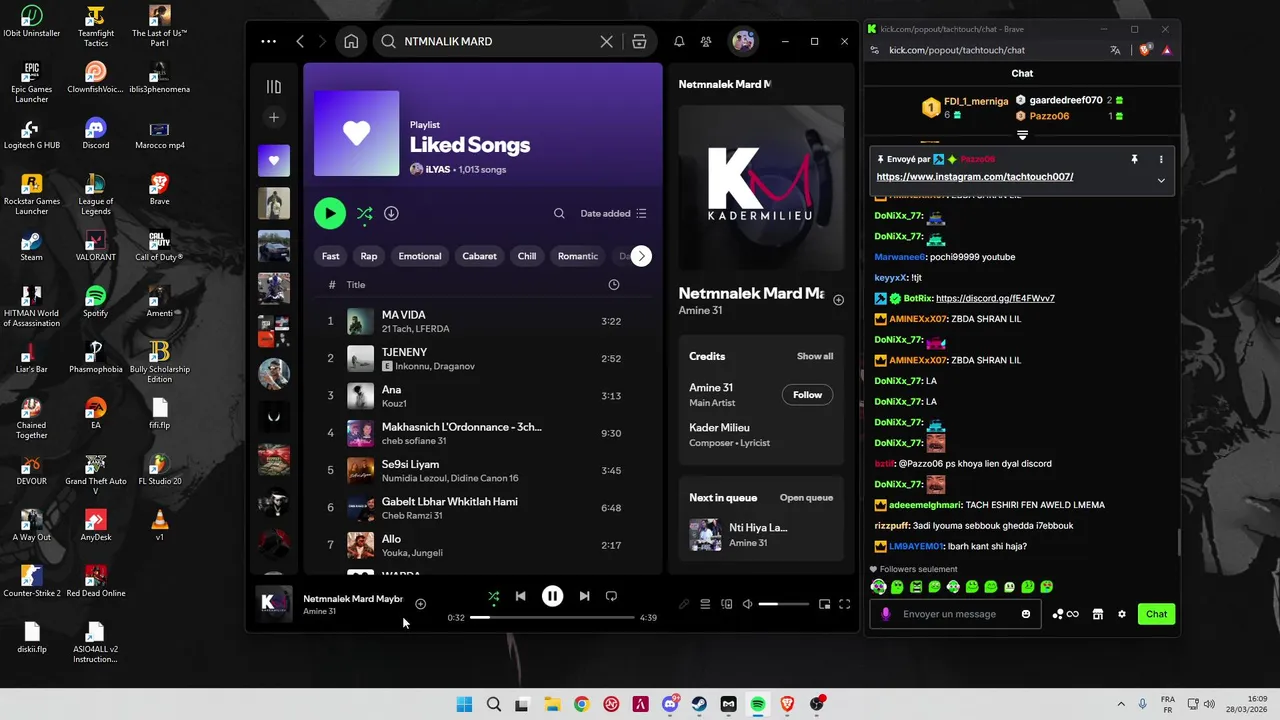Filter by the Chill chip

click(527, 256)
